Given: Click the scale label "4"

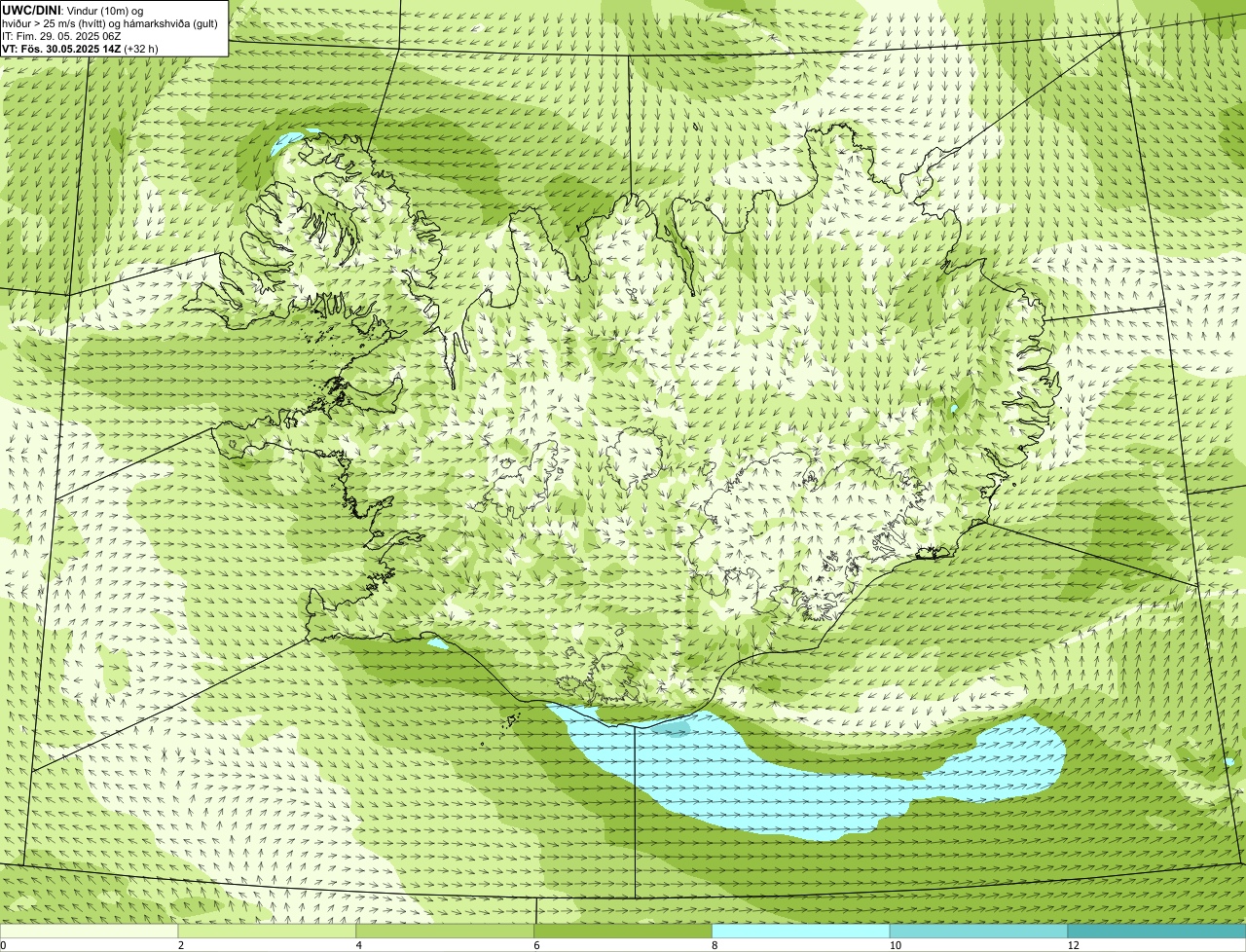Looking at the screenshot, I should (x=359, y=945).
